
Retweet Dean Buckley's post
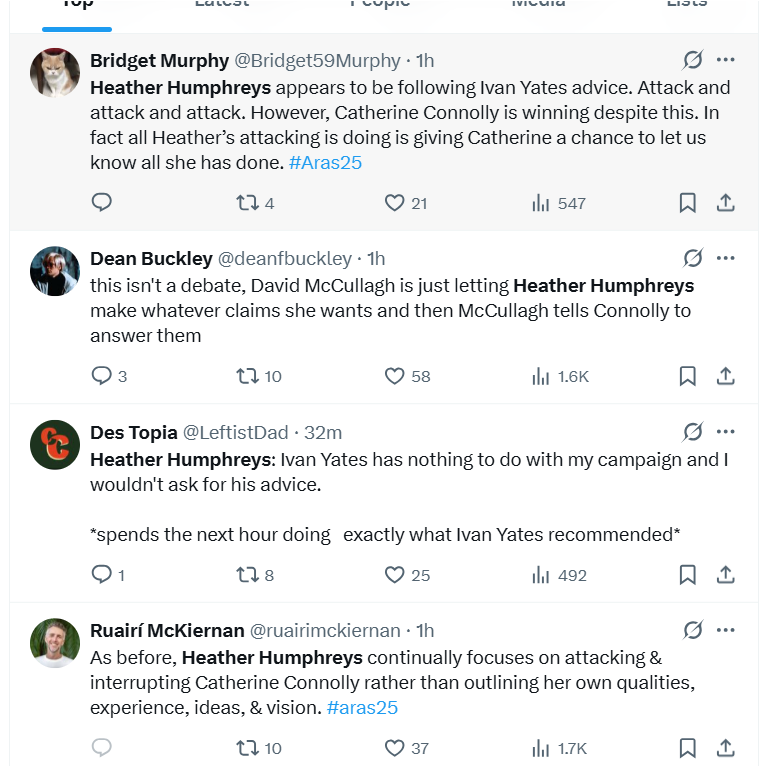coord(247,376)
